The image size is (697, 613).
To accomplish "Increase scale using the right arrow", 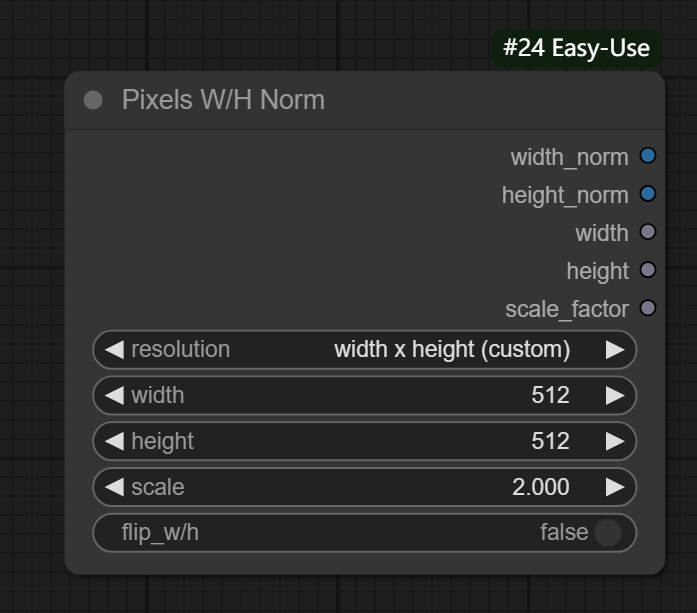I will tap(615, 487).
